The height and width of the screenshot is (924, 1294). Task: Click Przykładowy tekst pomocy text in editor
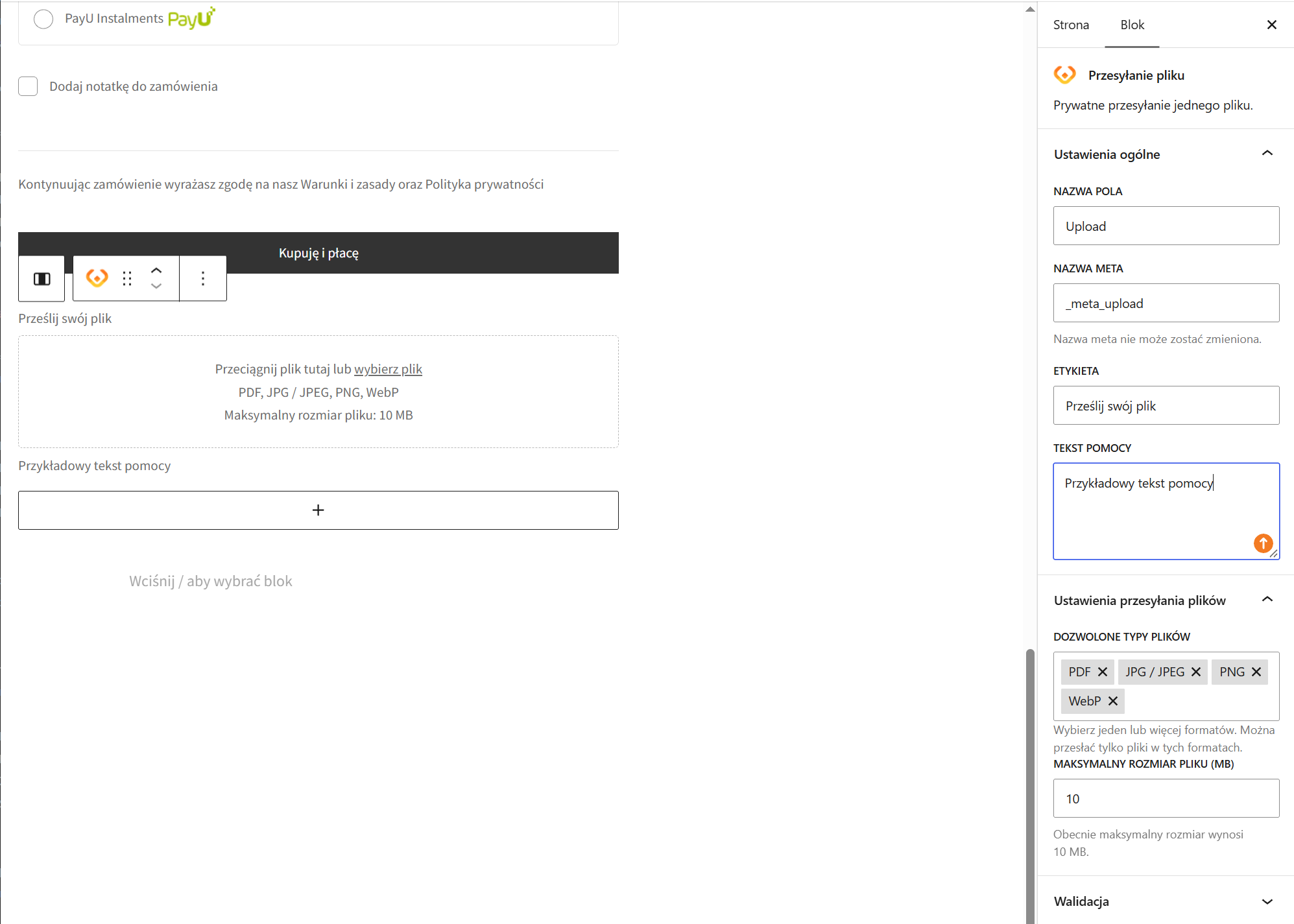coord(95,466)
